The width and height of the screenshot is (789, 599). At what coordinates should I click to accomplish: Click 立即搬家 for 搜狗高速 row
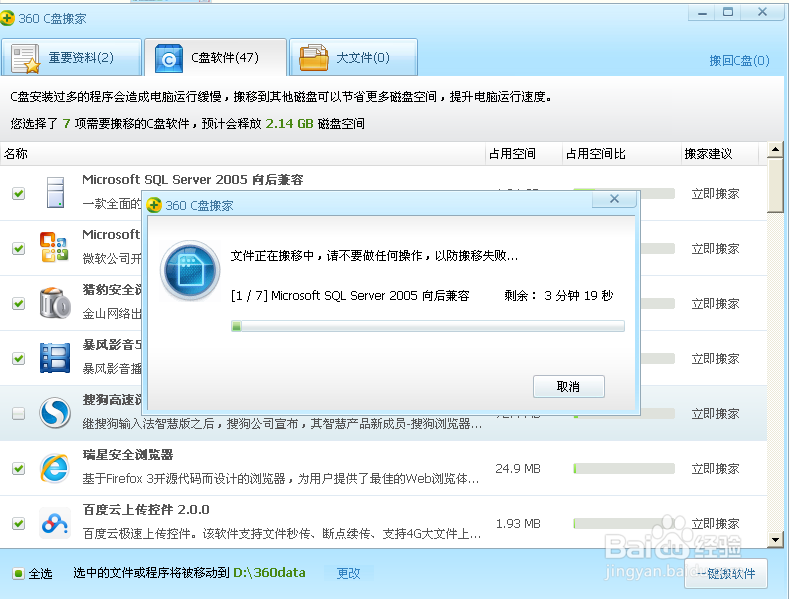click(x=715, y=413)
